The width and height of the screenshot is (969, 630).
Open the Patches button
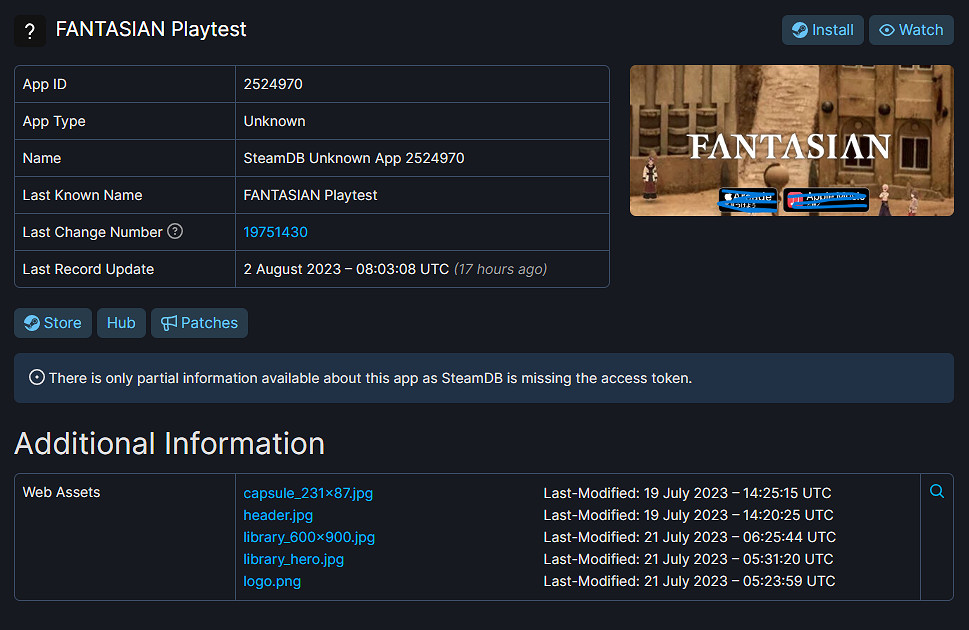[x=199, y=323]
